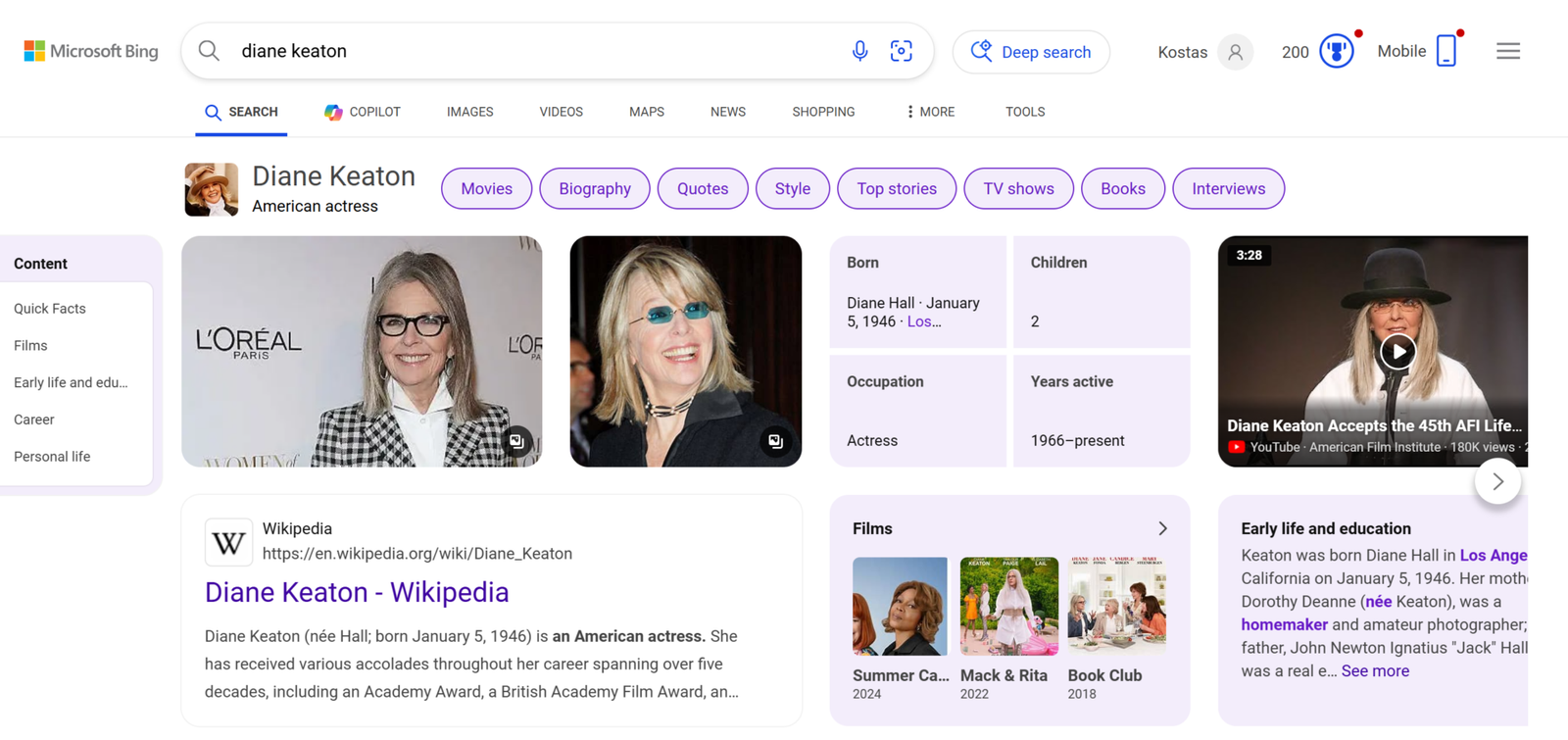Select the Book Club film thumbnail
This screenshot has height=740, width=1568.
(x=1116, y=607)
